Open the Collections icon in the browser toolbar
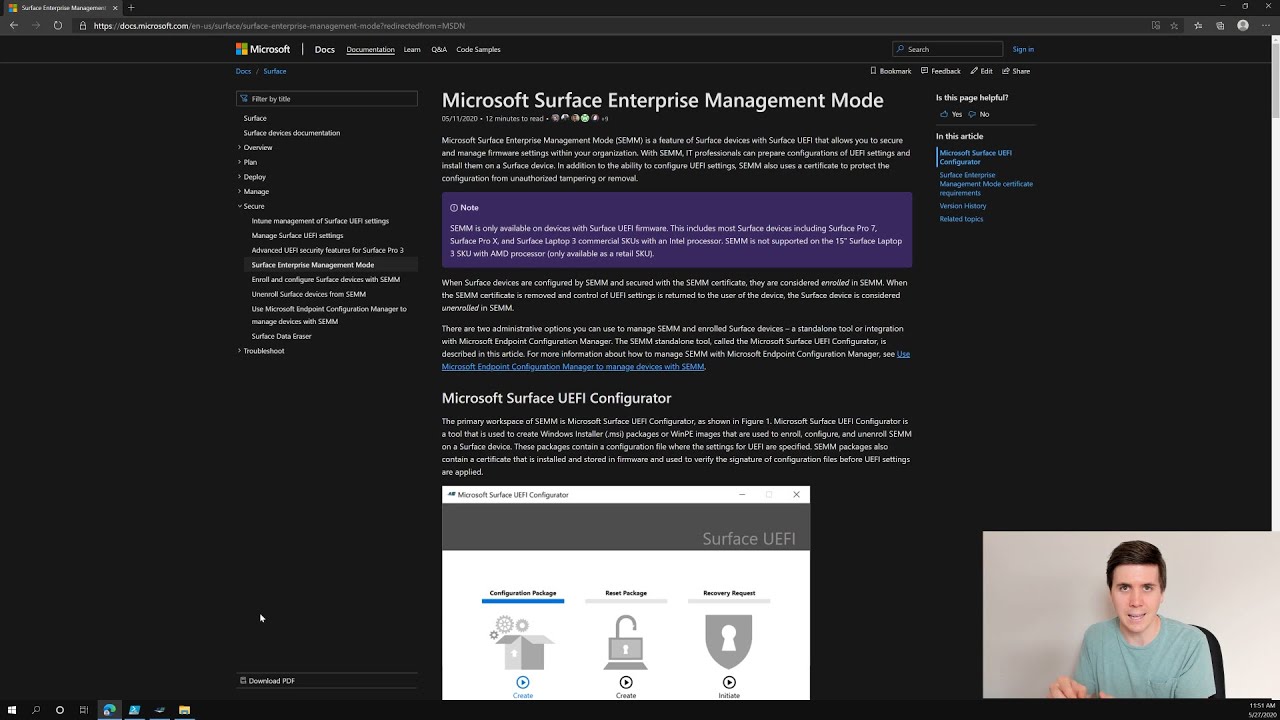1280x720 pixels. (x=1220, y=25)
